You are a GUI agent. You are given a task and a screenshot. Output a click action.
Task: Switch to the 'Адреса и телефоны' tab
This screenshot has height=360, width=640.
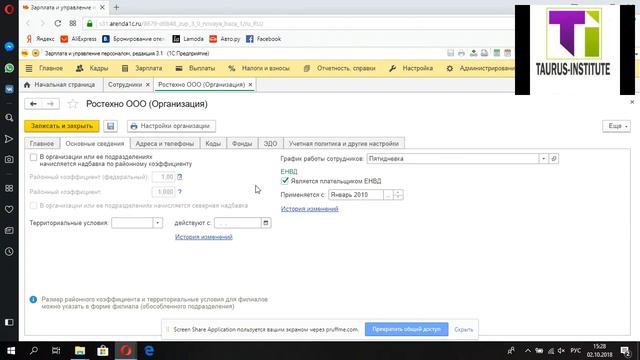[165, 144]
